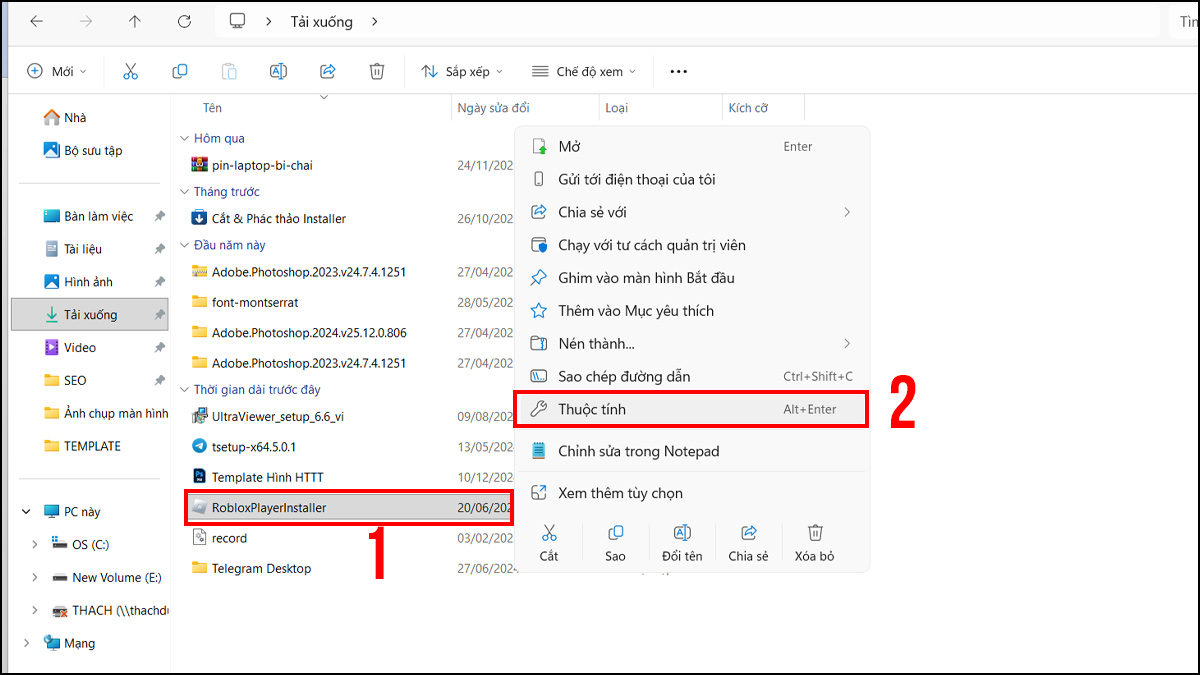Click the Share icon in the toolbar
This screenshot has height=675, width=1200.
tap(328, 71)
